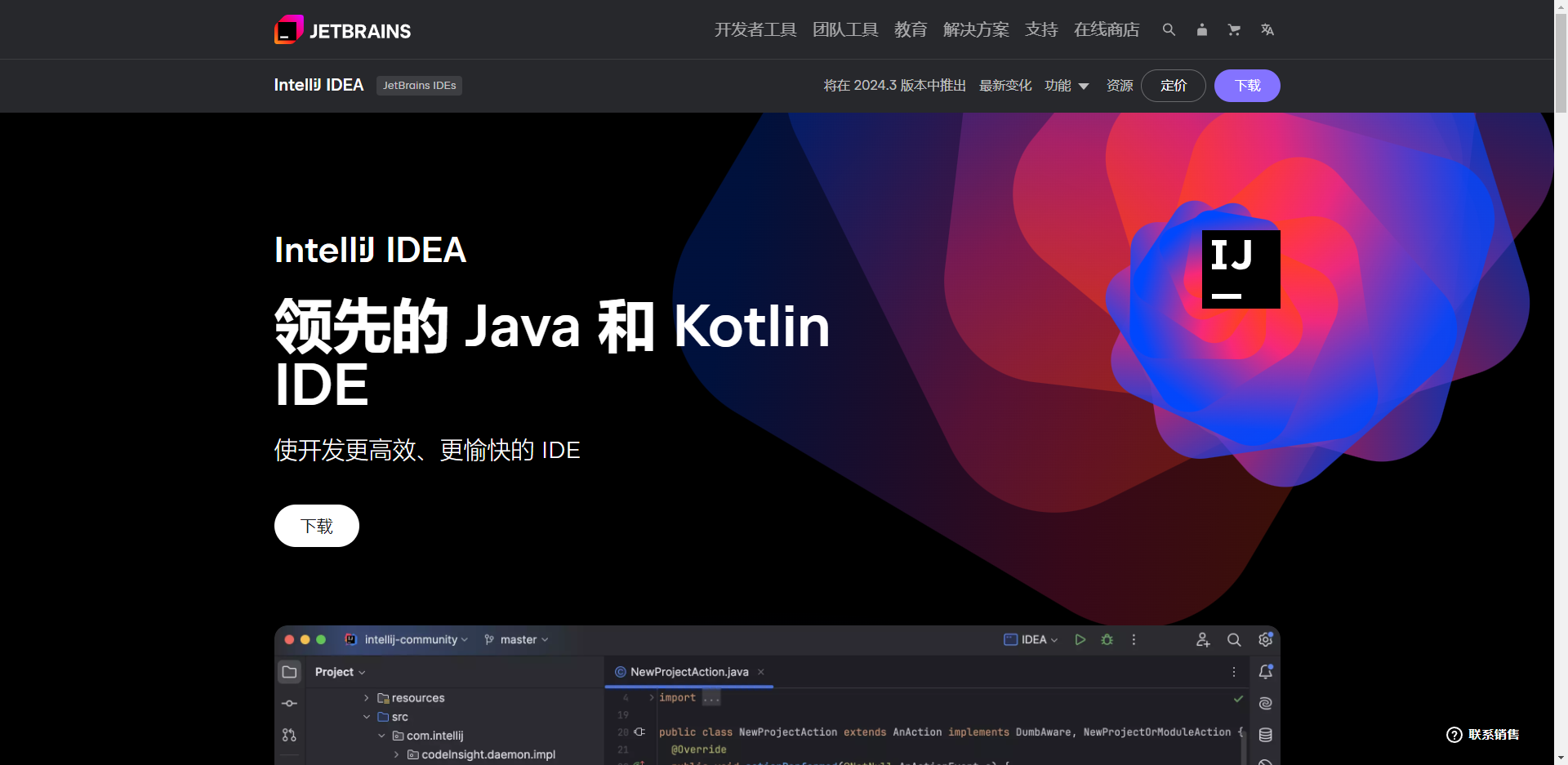Click the Notifications bell icon

[x=1265, y=671]
